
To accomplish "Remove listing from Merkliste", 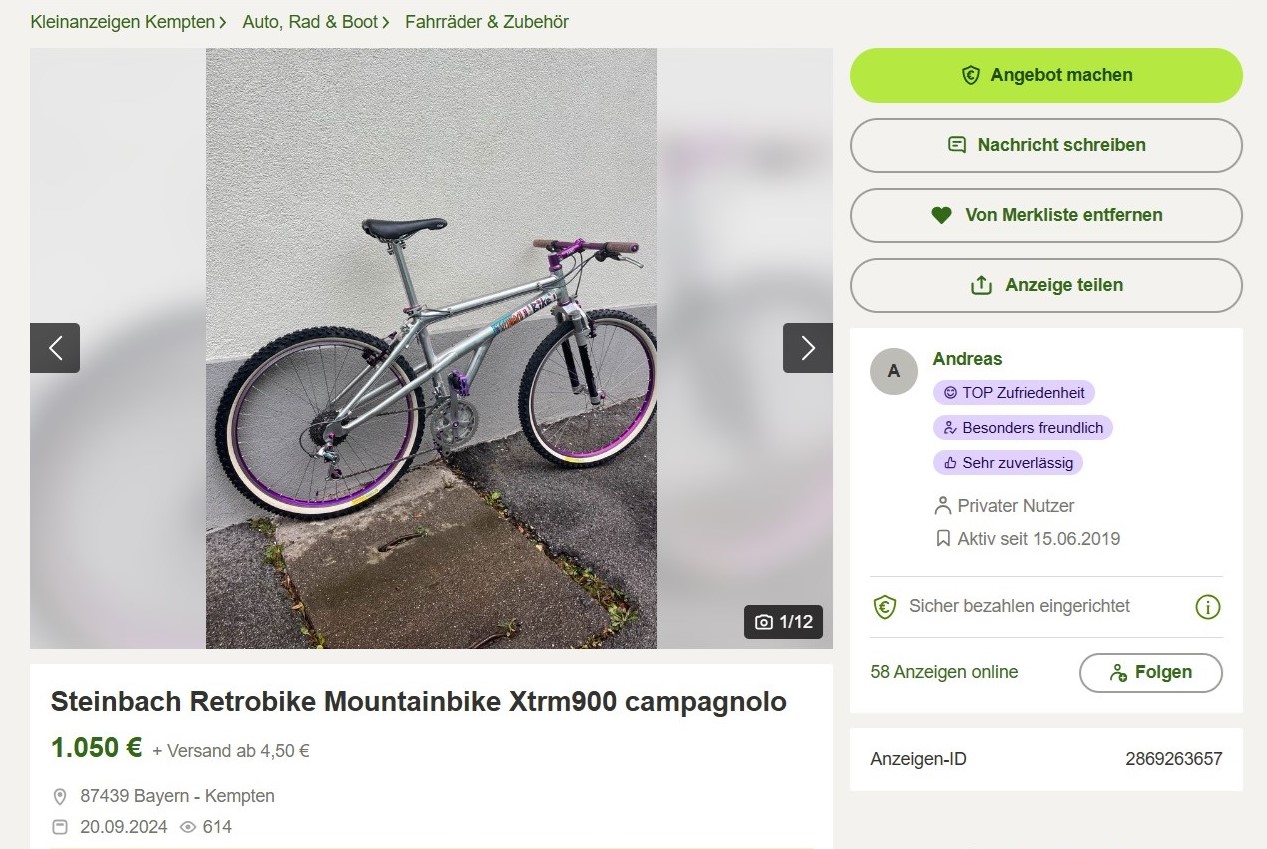I will [1046, 215].
